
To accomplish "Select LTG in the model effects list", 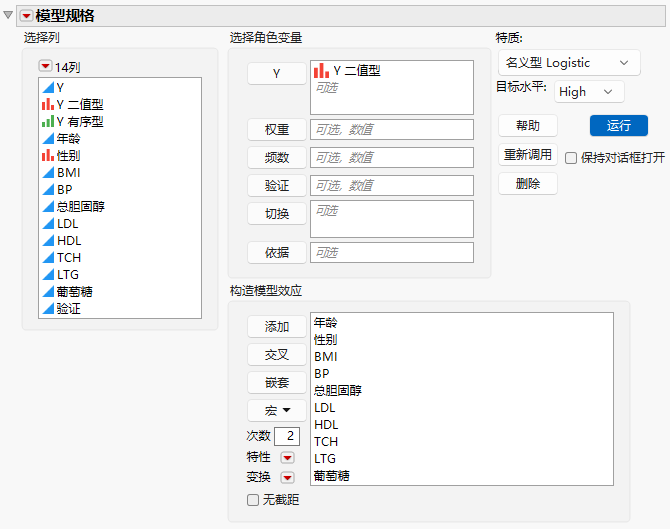I will pyautogui.click(x=325, y=458).
